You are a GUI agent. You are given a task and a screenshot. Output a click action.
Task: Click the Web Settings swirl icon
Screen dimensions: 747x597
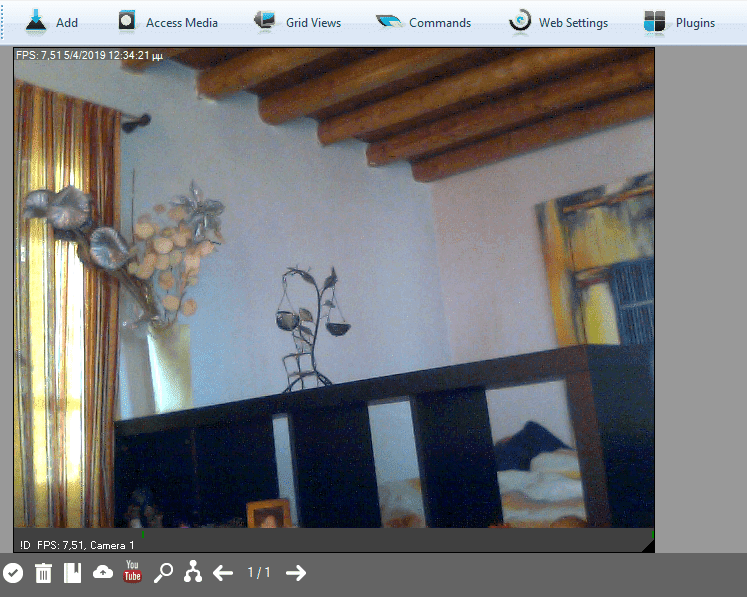pyautogui.click(x=520, y=21)
